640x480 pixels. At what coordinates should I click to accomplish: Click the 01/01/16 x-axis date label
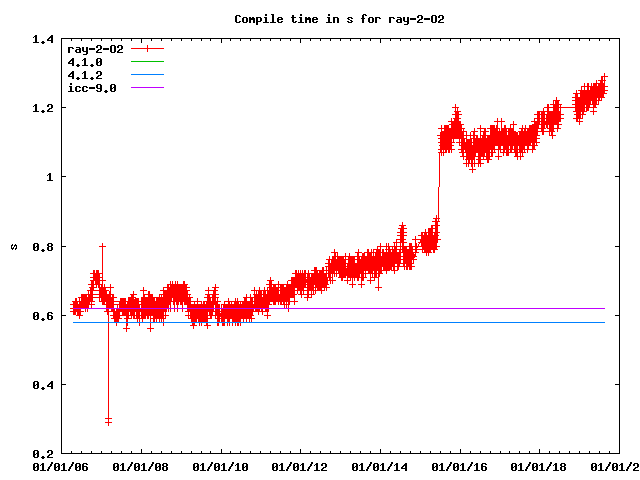(x=460, y=466)
